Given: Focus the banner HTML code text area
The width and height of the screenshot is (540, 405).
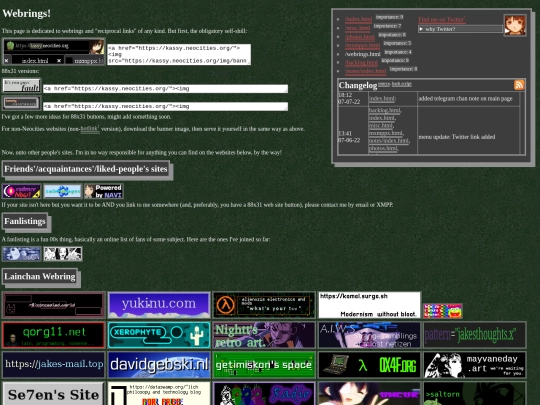Looking at the screenshot, I should coord(179,54).
